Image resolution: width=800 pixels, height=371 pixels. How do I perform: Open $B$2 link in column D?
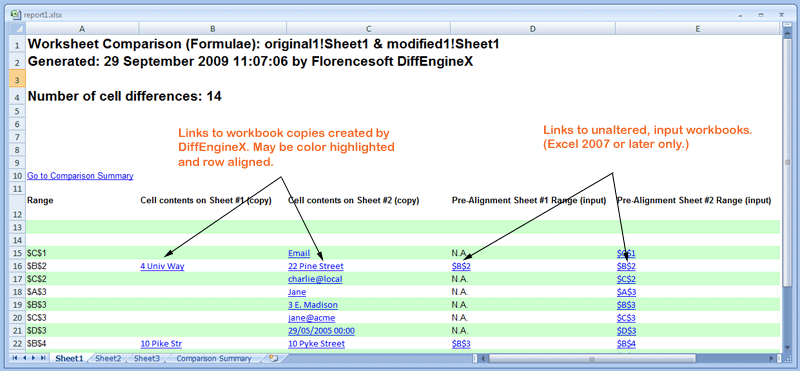[x=461, y=266]
